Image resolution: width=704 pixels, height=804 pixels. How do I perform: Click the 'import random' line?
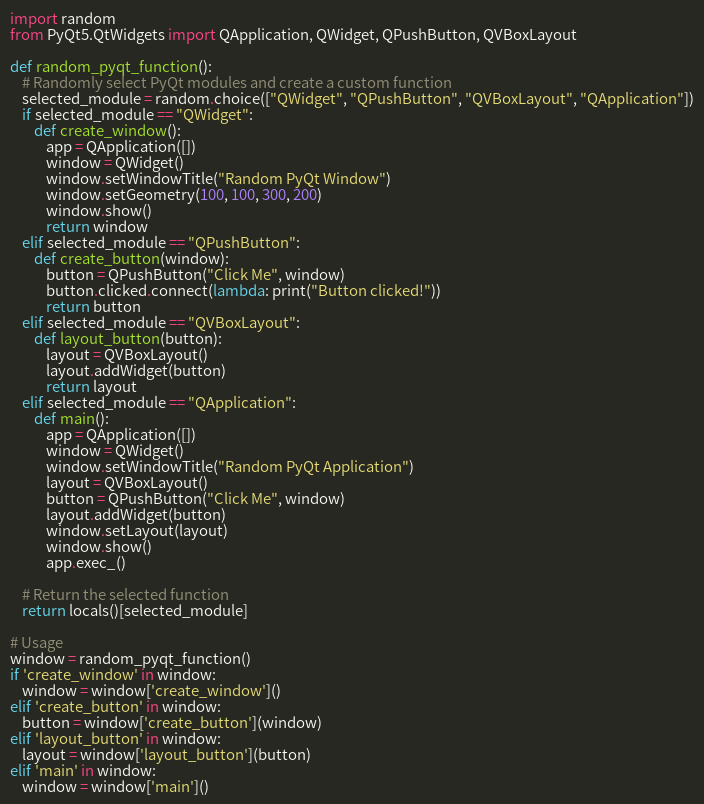tap(63, 19)
